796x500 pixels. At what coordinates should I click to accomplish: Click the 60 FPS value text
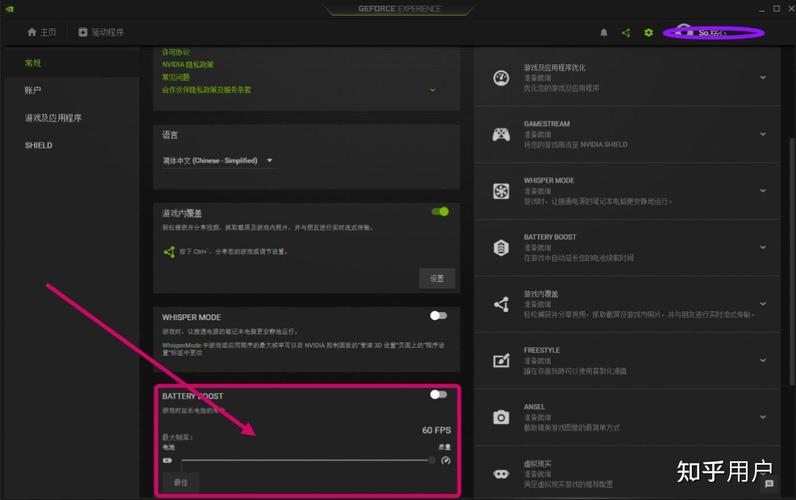(x=437, y=430)
